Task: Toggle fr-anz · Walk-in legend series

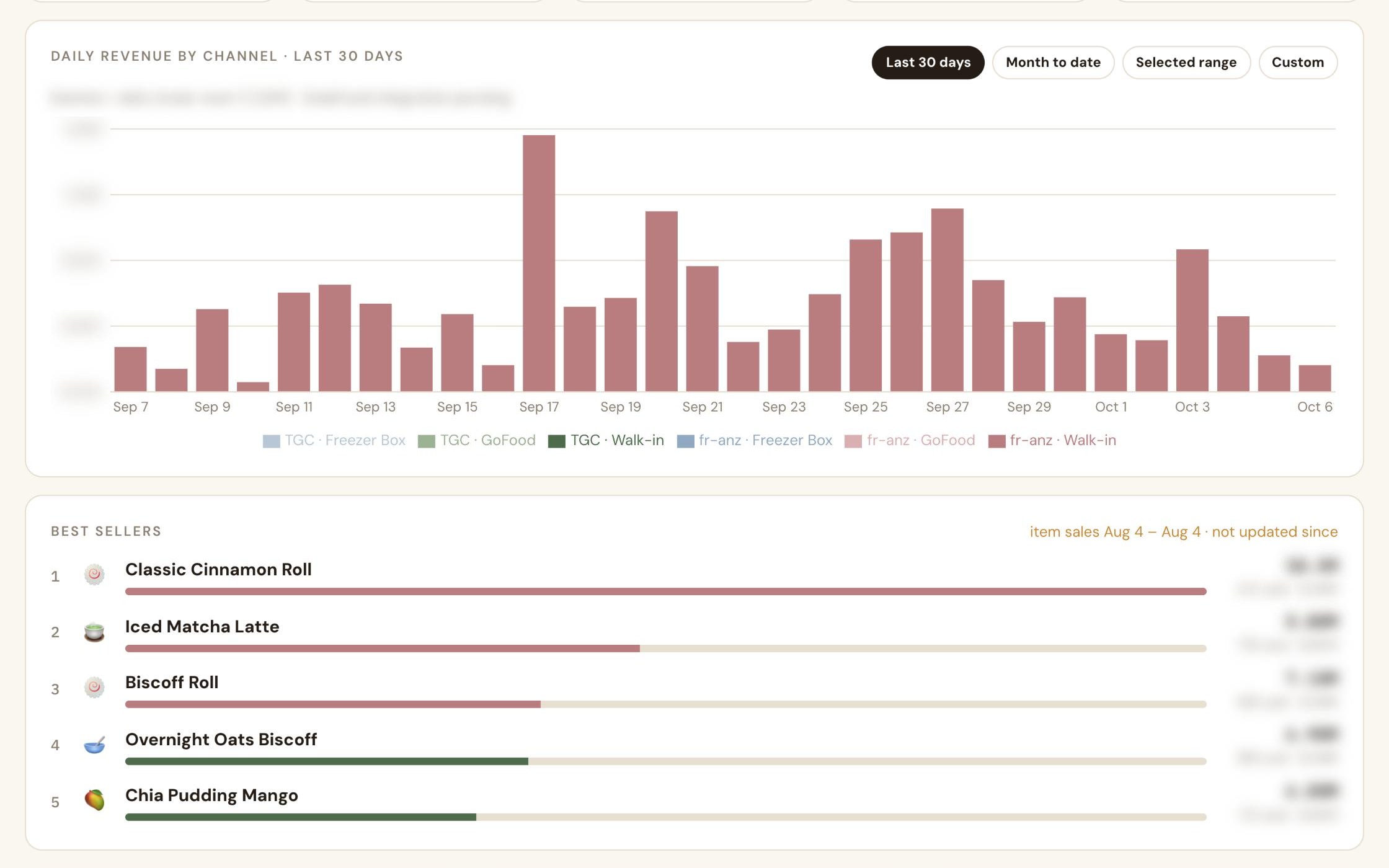Action: 1052,441
